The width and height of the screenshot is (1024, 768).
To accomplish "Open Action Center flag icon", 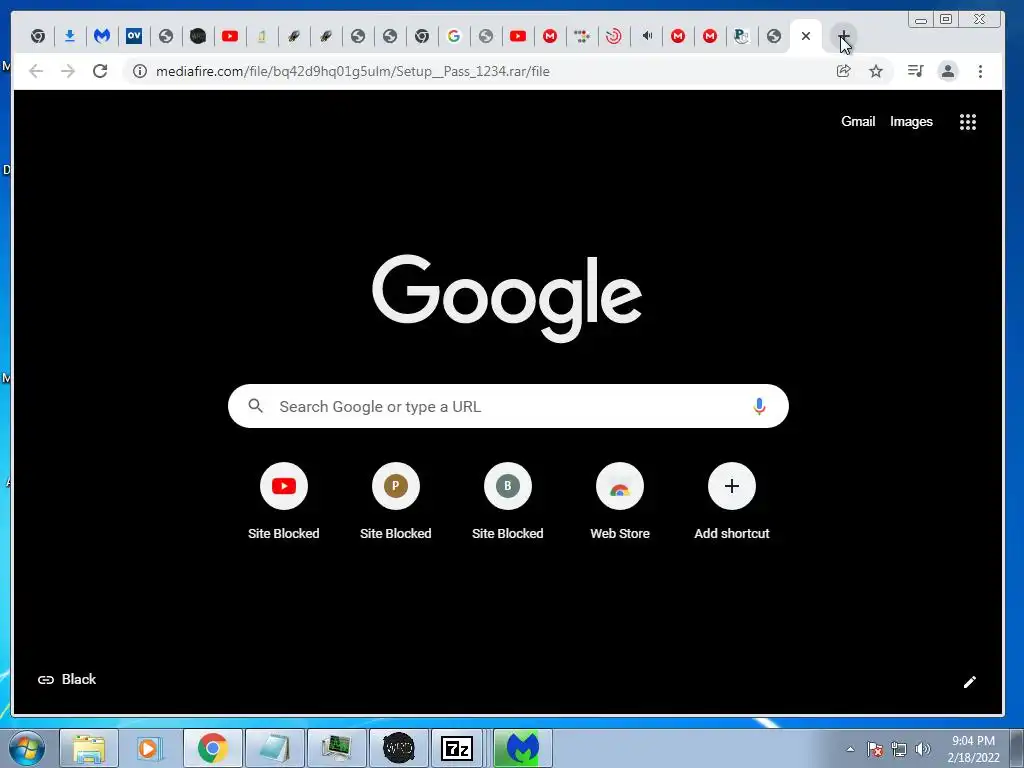I will (x=875, y=749).
